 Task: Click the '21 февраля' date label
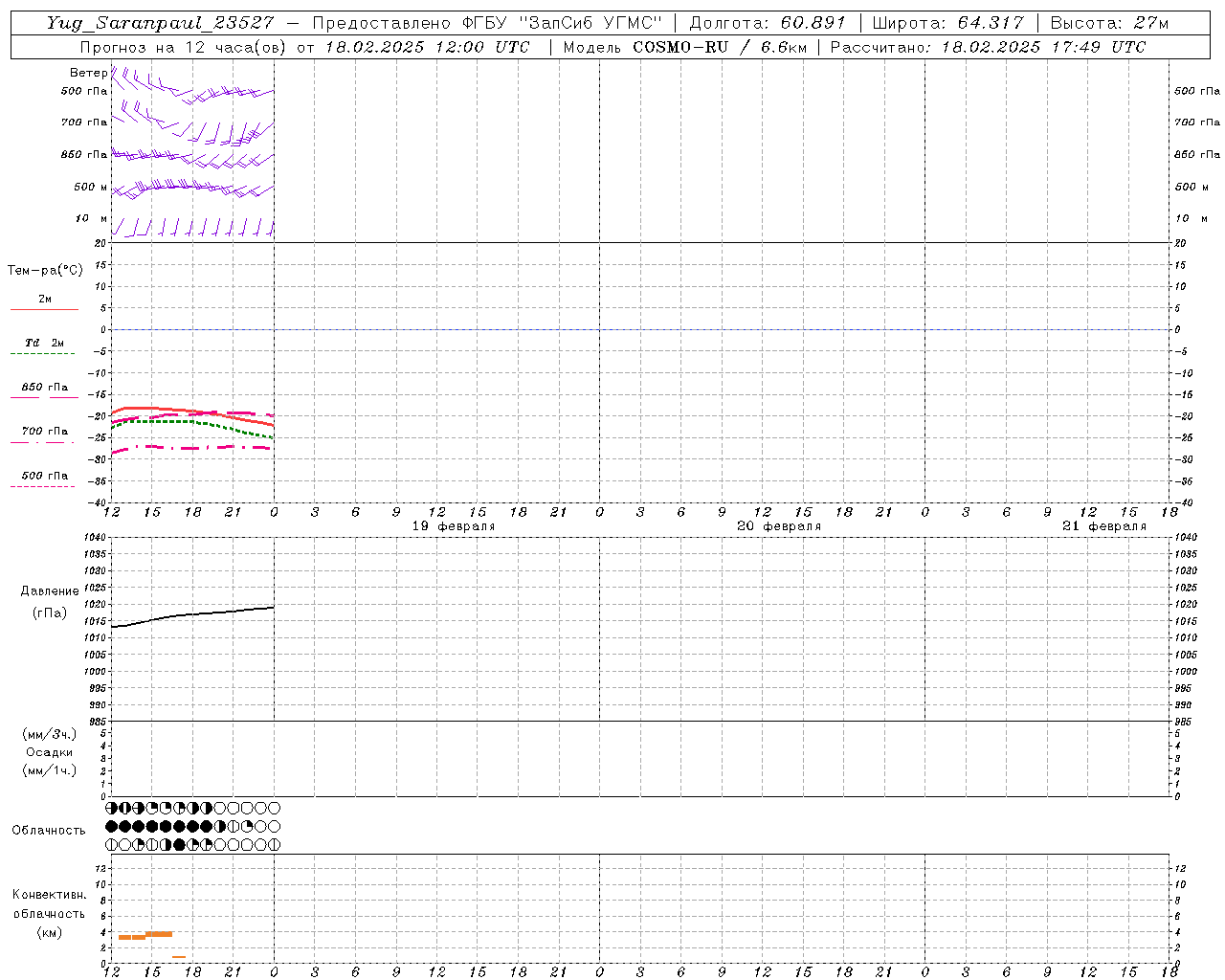[1104, 526]
